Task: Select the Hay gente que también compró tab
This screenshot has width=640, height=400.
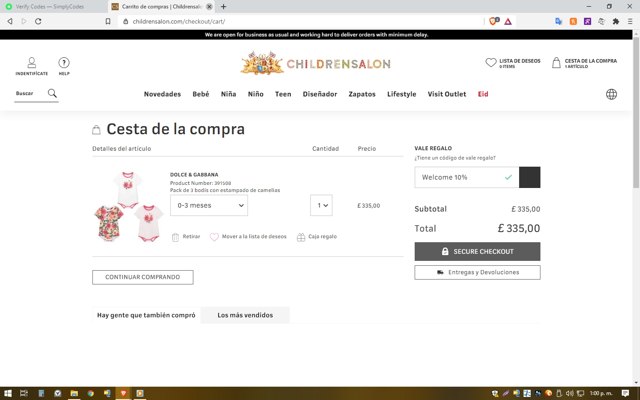Action: click(x=146, y=315)
